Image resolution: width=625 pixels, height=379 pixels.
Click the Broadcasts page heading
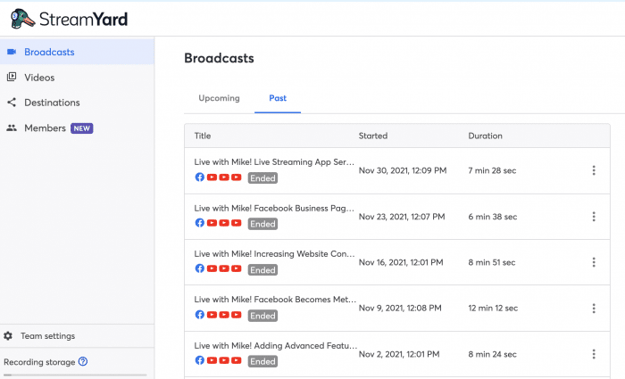point(219,58)
